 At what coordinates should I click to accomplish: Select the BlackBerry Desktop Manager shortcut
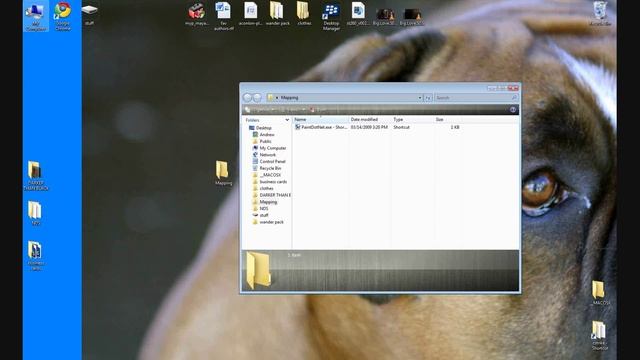click(x=331, y=17)
